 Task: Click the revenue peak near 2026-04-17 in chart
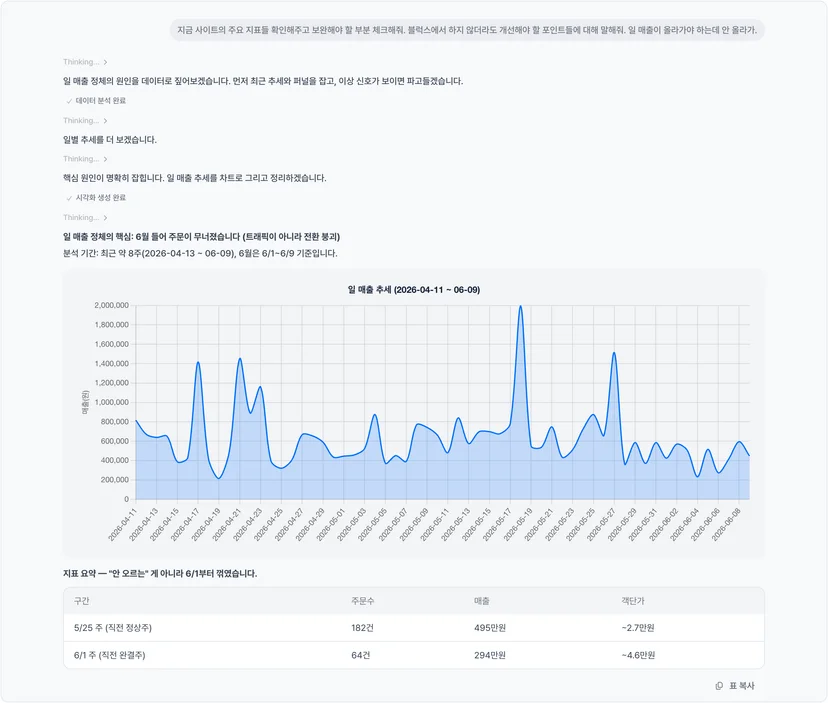click(x=198, y=362)
